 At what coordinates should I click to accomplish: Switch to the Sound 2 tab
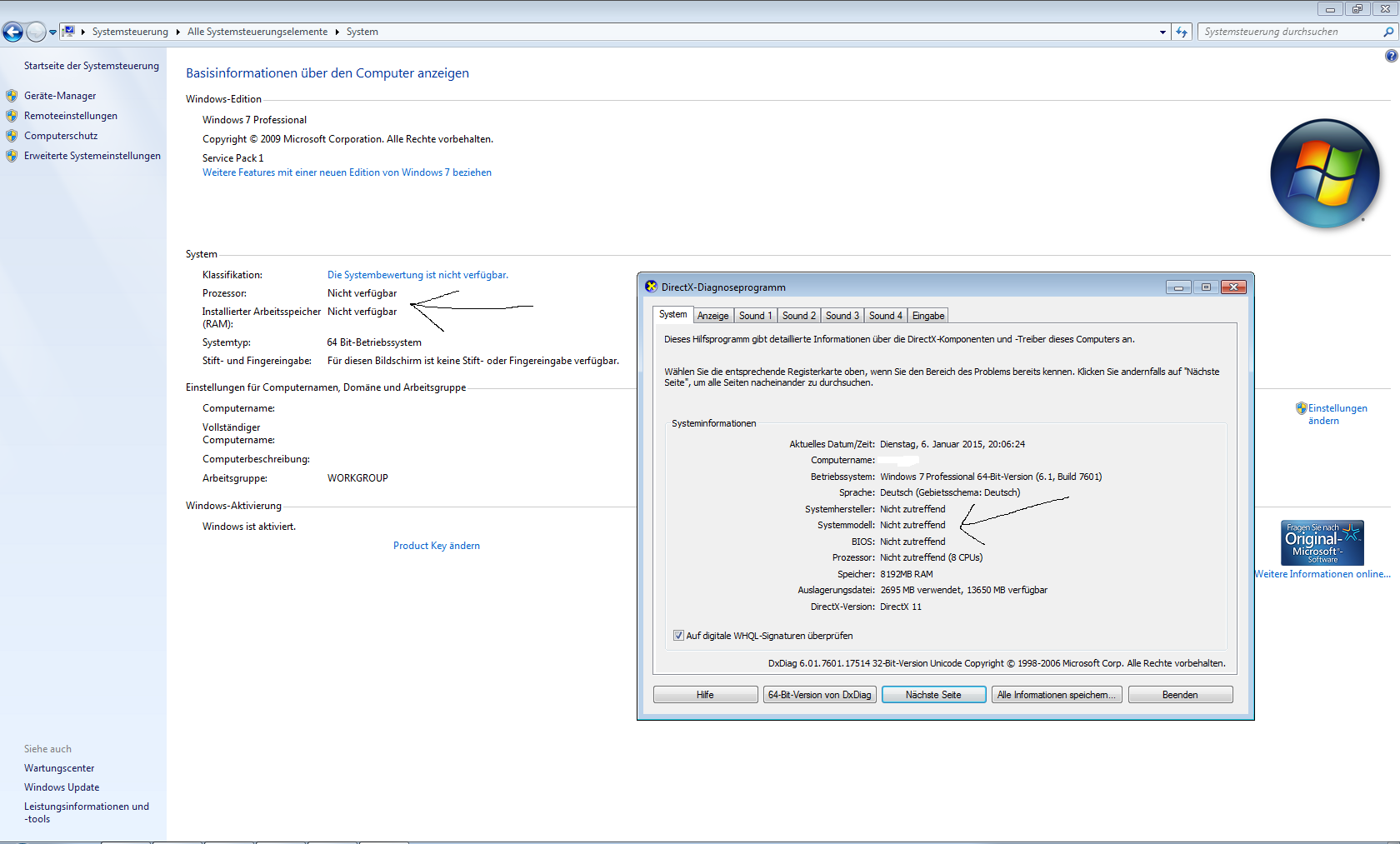point(799,316)
